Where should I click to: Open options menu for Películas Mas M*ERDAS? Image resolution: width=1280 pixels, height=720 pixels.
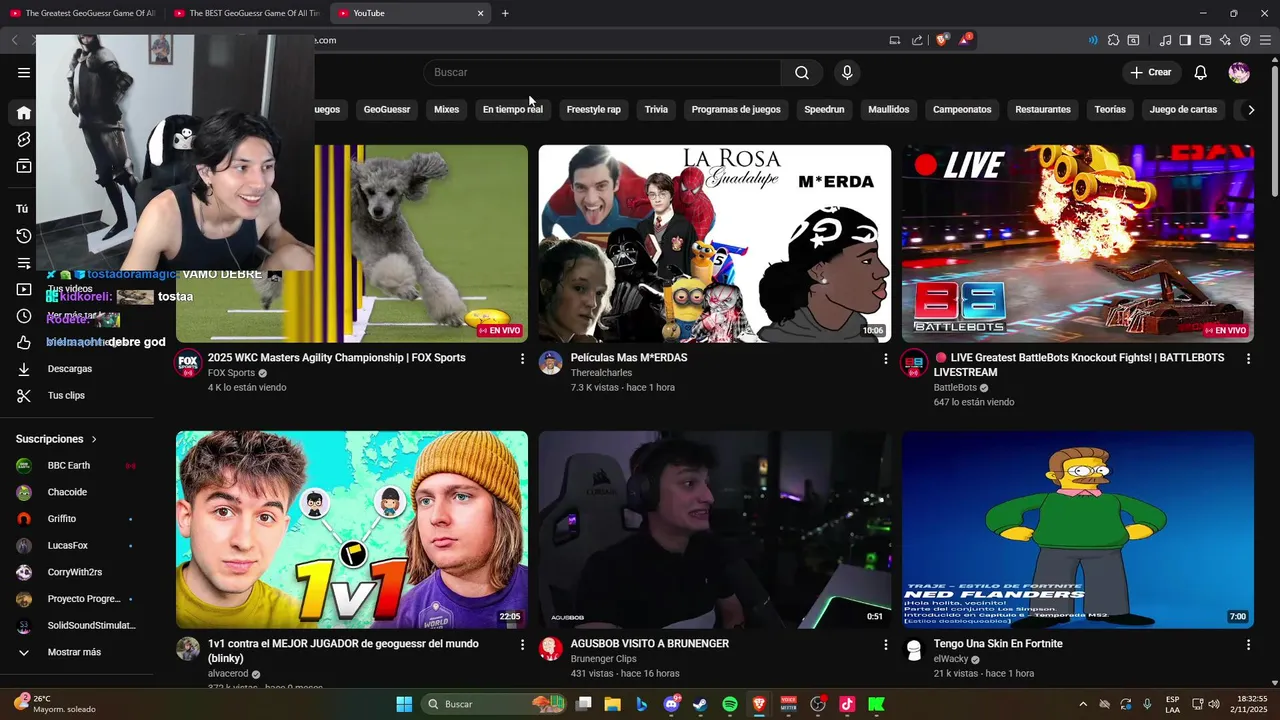point(885,359)
